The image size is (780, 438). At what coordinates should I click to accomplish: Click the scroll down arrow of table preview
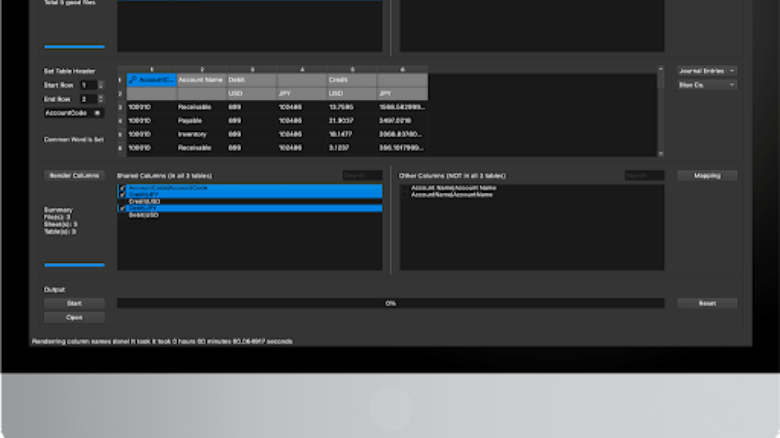[x=661, y=154]
